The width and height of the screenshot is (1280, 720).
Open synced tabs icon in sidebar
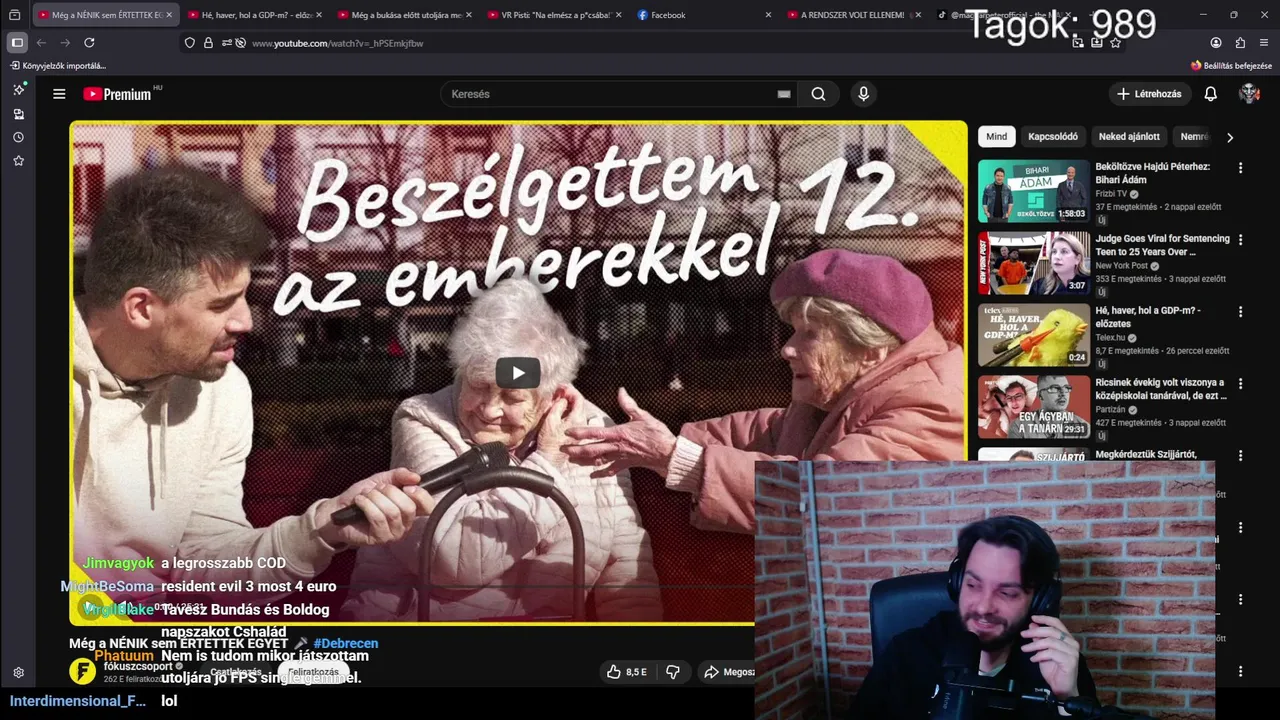tap(18, 114)
